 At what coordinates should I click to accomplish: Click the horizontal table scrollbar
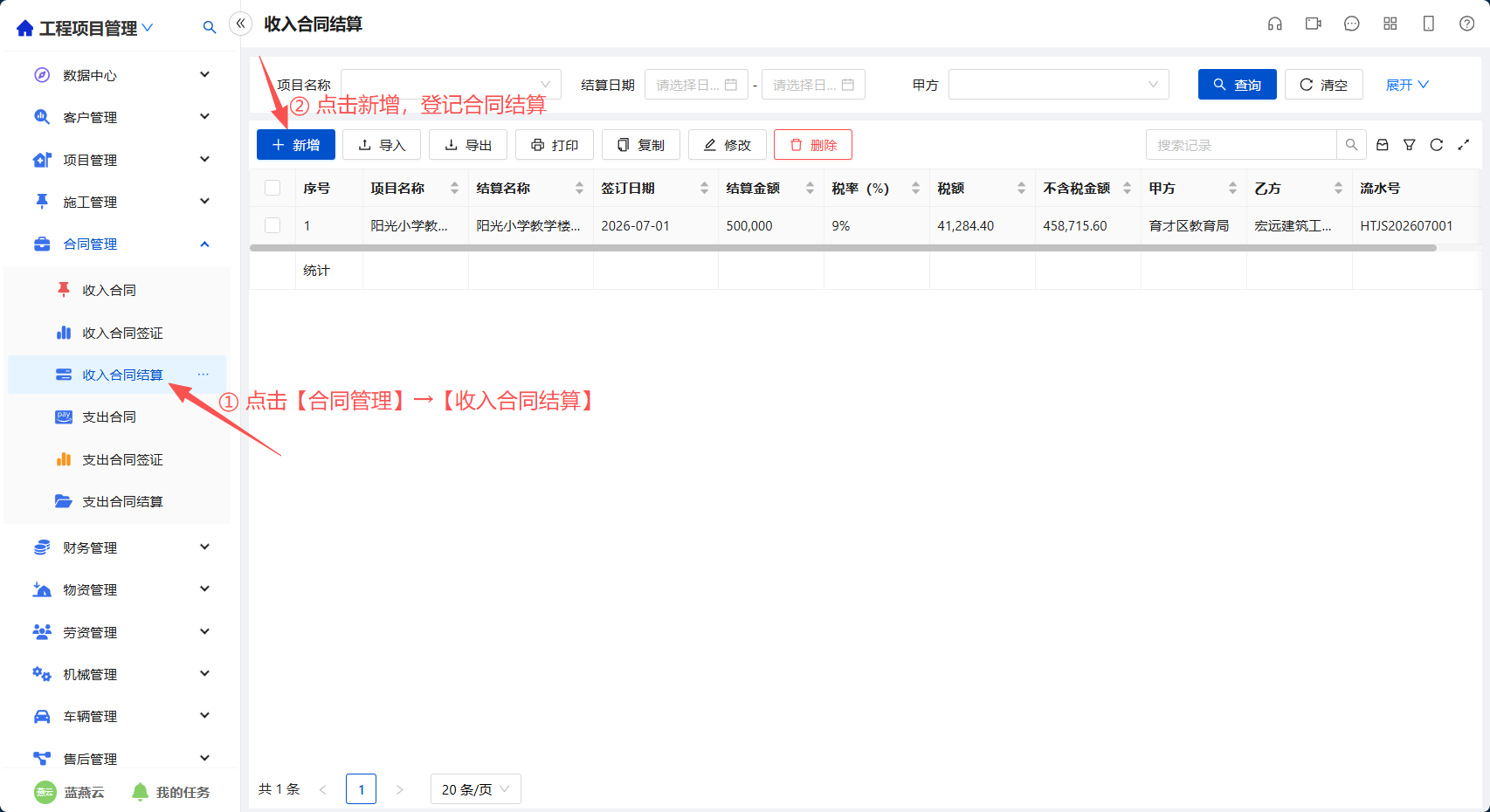pyautogui.click(x=843, y=248)
